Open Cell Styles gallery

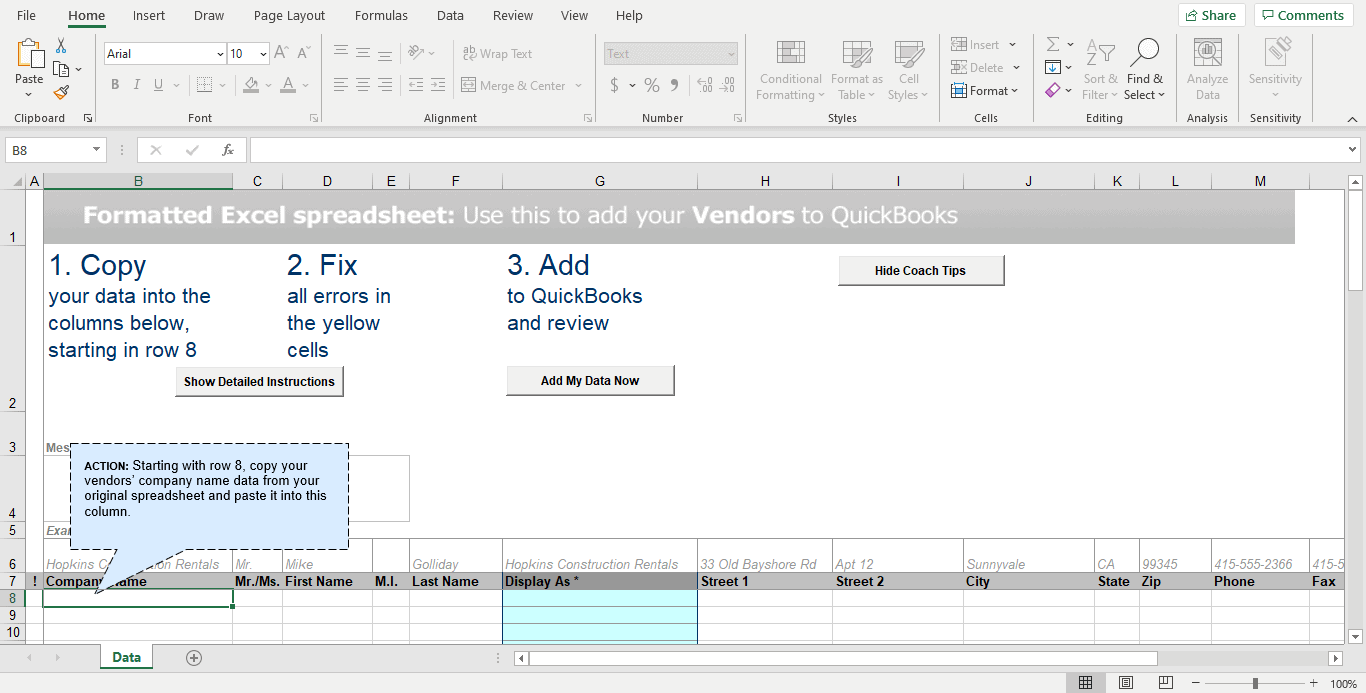(908, 71)
